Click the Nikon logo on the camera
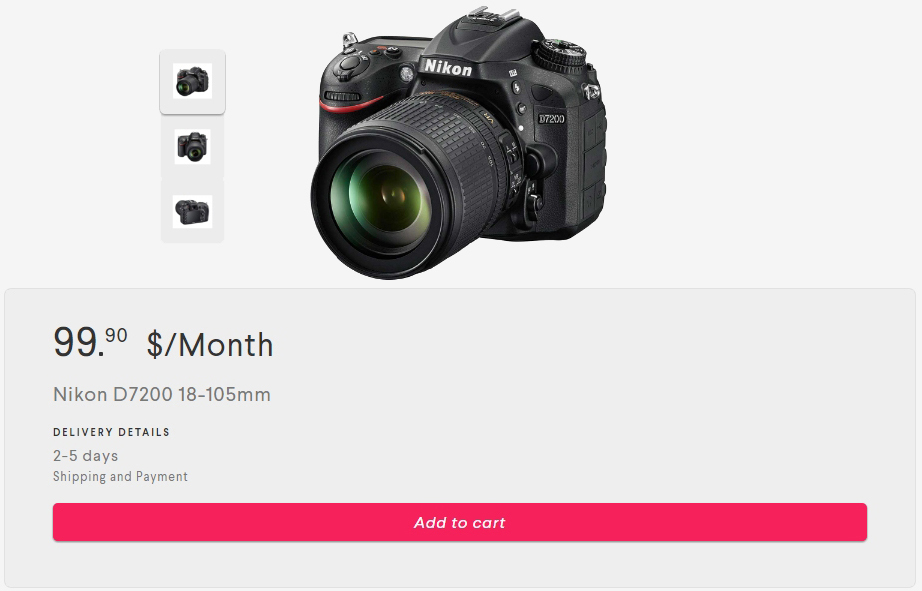The height and width of the screenshot is (591, 922). click(447, 68)
